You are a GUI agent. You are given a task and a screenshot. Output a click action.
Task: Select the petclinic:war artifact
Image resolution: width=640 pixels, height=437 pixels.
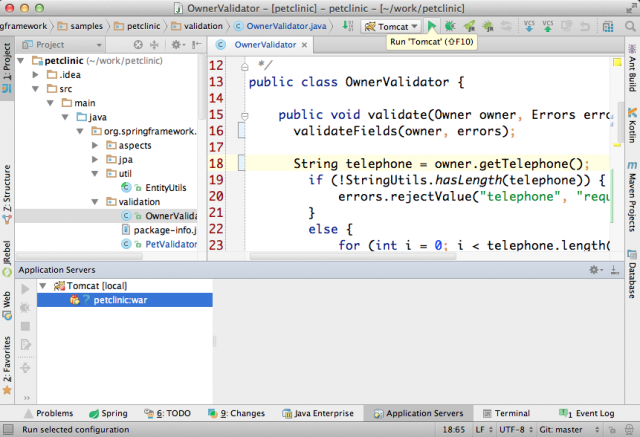click(124, 300)
